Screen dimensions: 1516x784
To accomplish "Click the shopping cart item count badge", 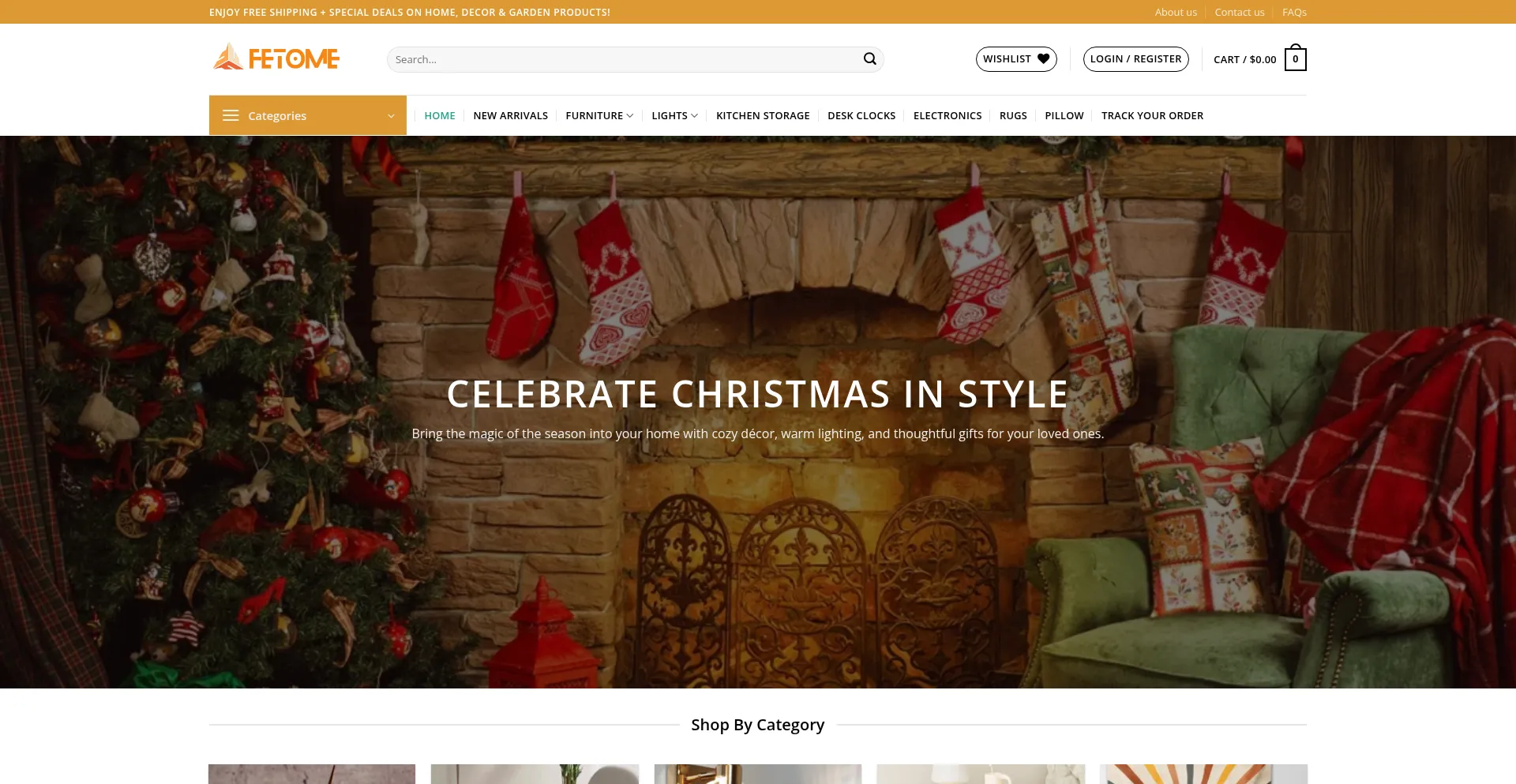I will (1296, 58).
